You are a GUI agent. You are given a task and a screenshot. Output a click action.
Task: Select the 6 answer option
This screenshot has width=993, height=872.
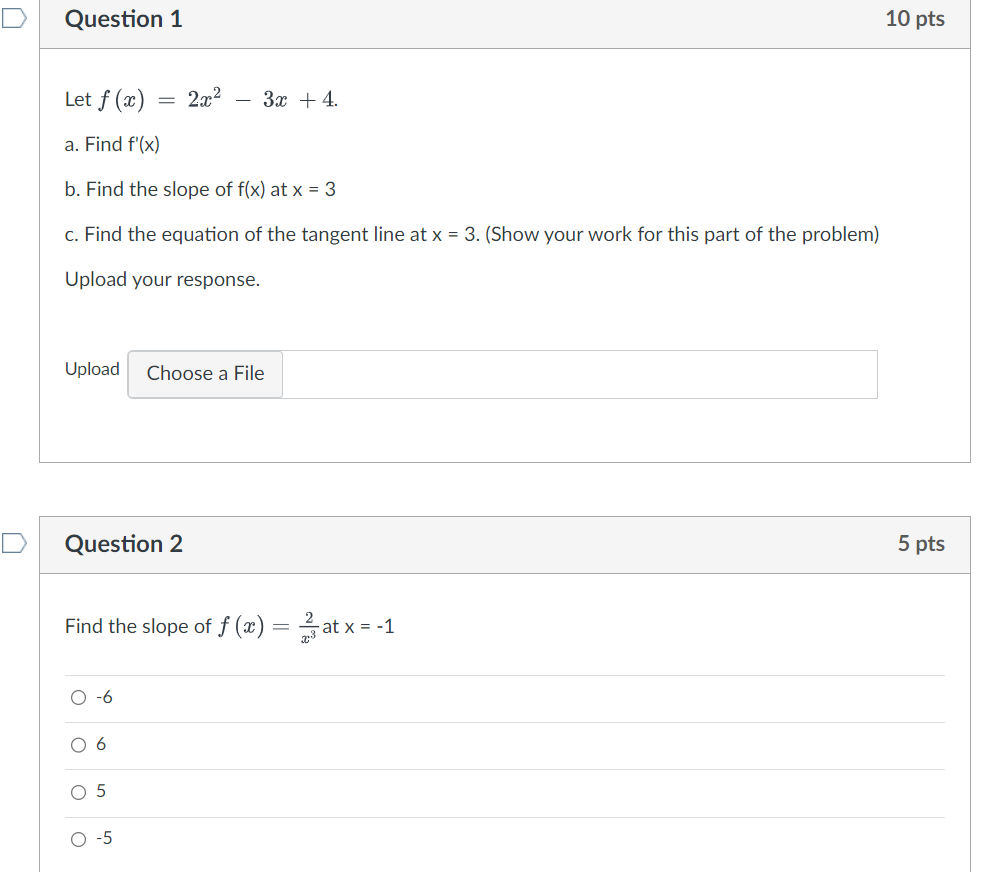pyautogui.click(x=79, y=745)
